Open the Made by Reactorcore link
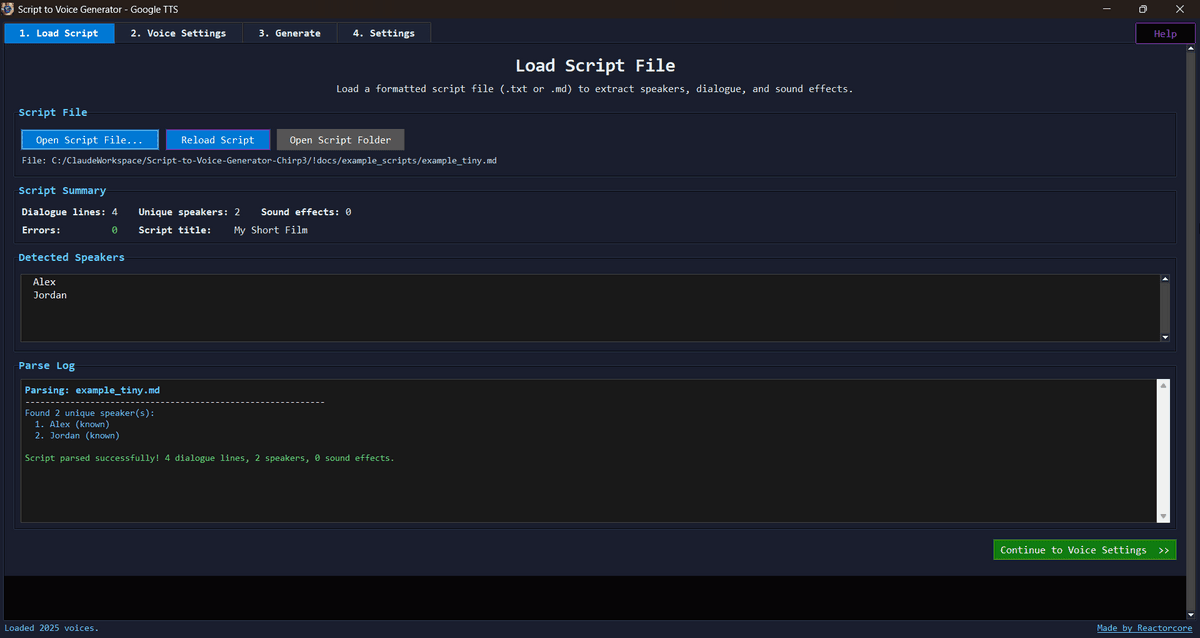The width and height of the screenshot is (1200, 638). 1146,628
